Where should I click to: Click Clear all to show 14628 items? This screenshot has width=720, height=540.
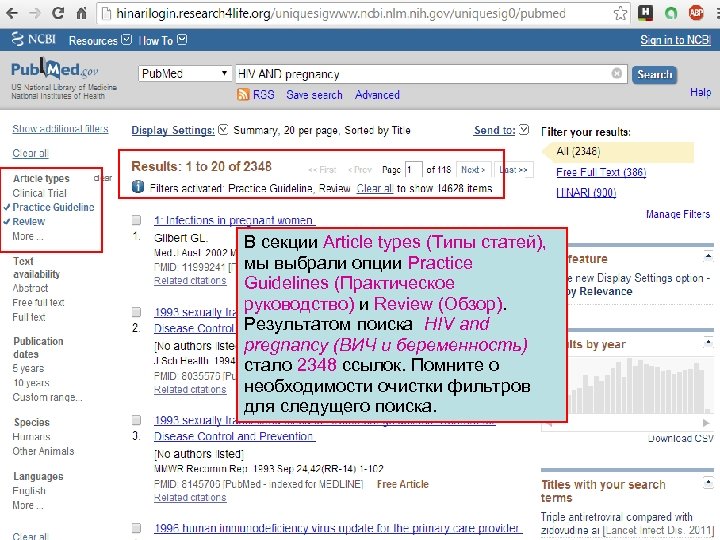coord(375,188)
